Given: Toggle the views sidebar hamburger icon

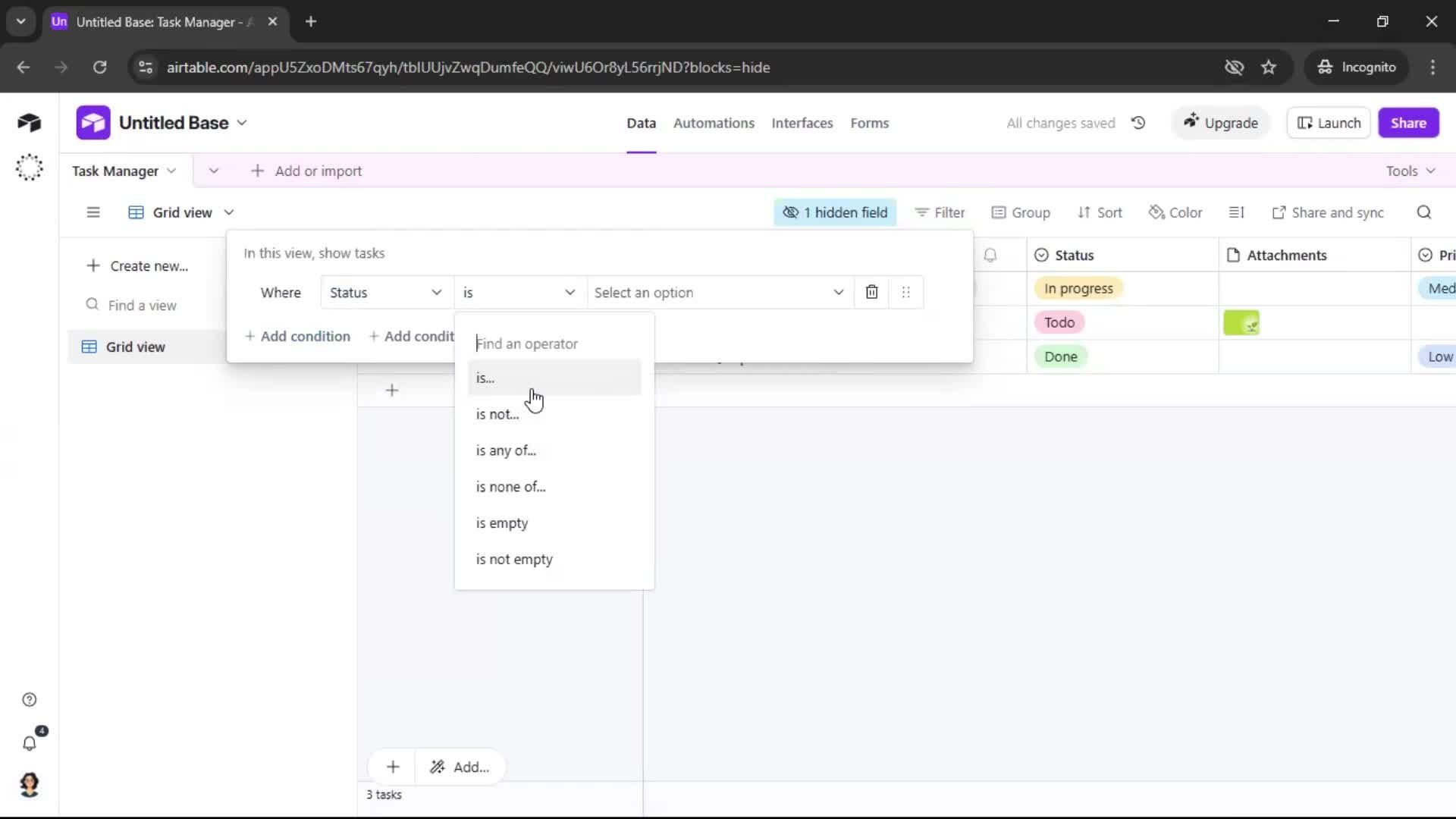Looking at the screenshot, I should pos(93,212).
